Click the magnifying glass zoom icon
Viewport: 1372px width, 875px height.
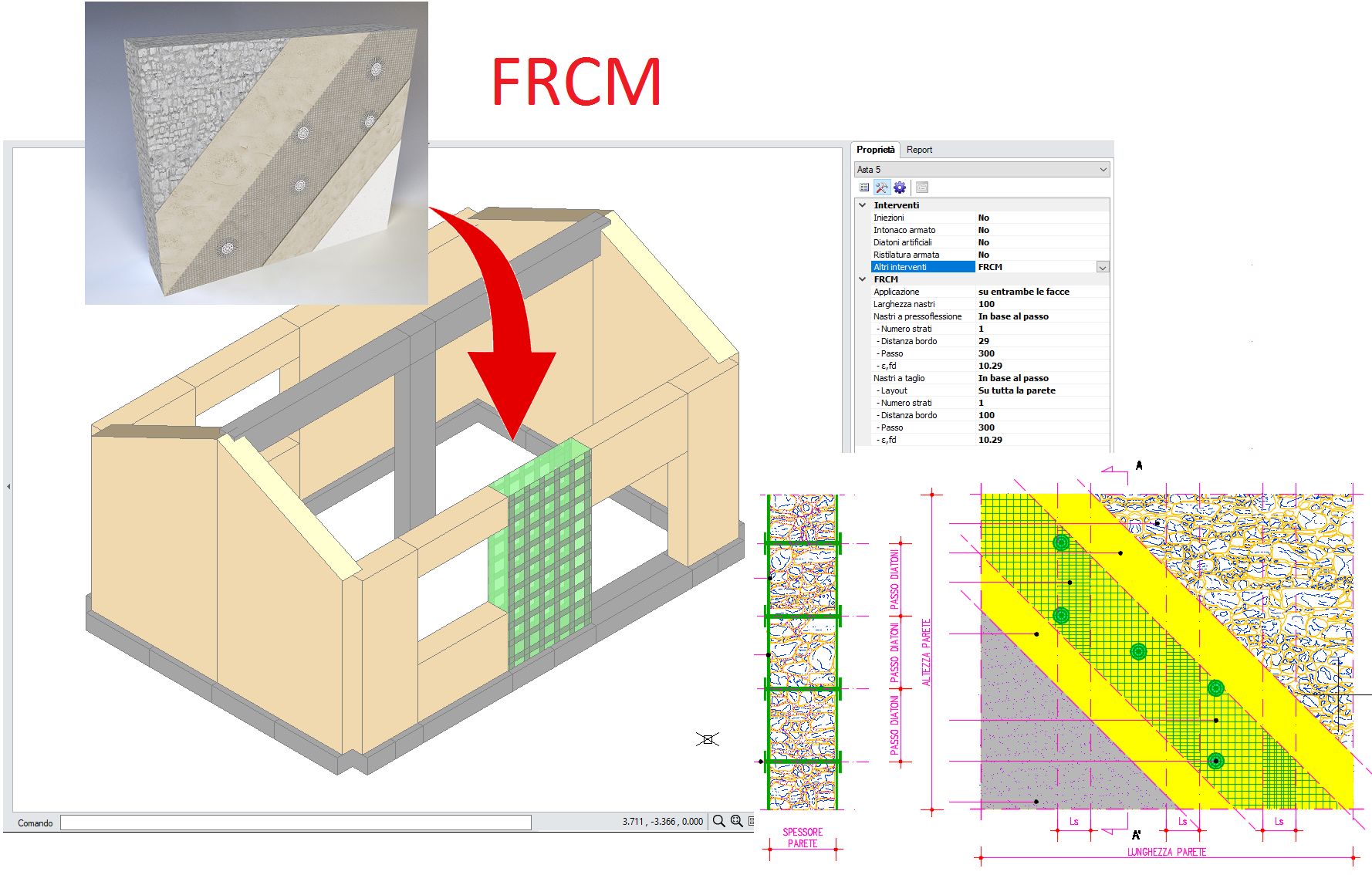(718, 821)
